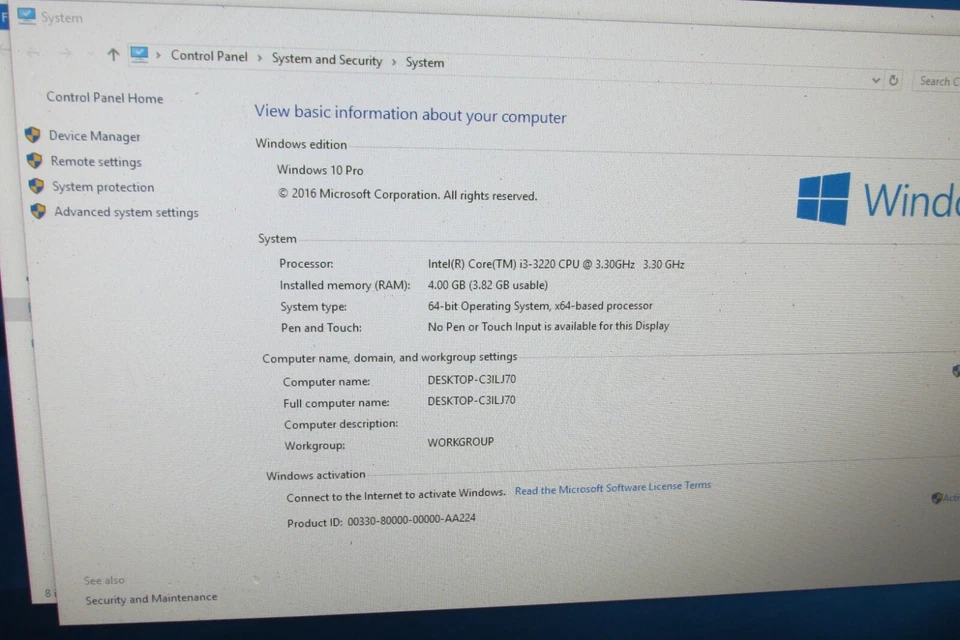Viewport: 960px width, 640px height.
Task: Click the Windows logo graphic
Action: (822, 198)
